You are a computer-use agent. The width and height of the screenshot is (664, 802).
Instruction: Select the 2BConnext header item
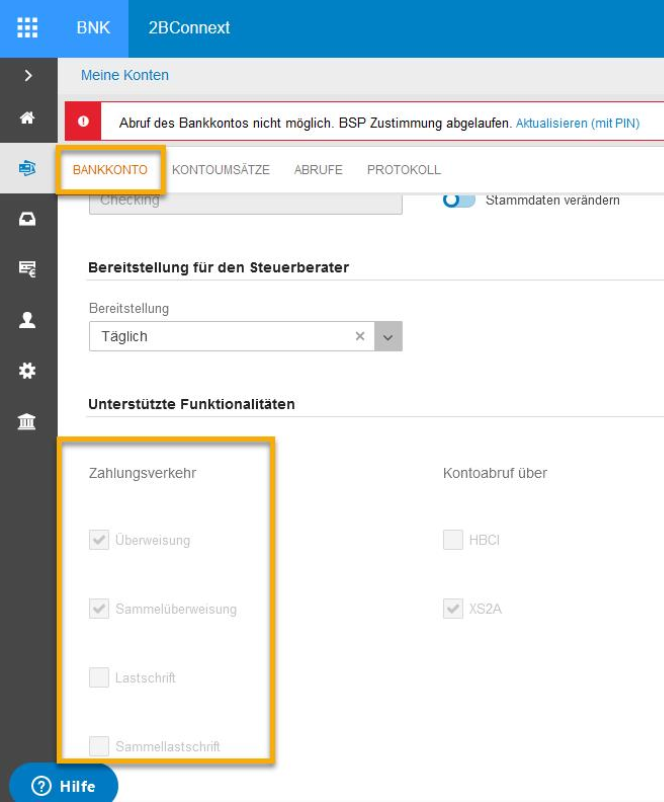(x=189, y=28)
